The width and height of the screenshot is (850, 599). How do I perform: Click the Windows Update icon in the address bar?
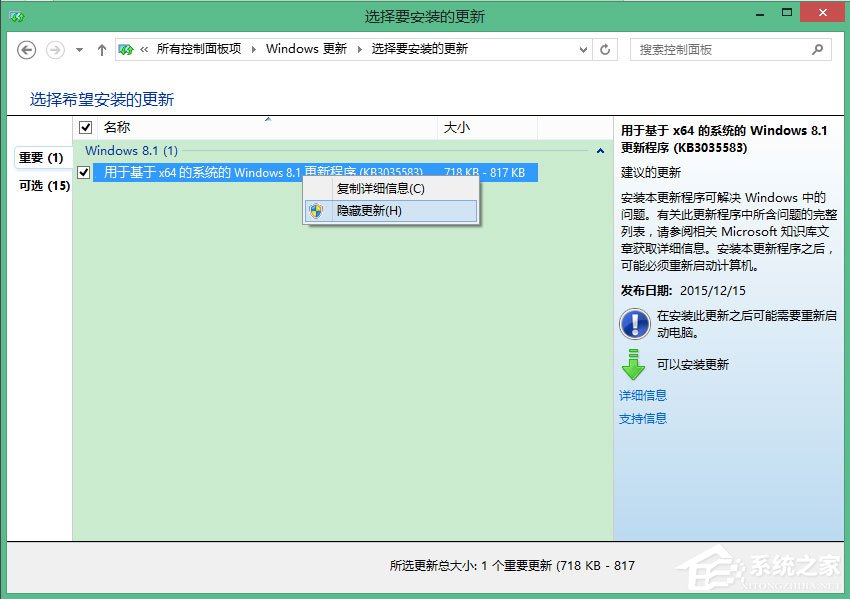point(127,47)
